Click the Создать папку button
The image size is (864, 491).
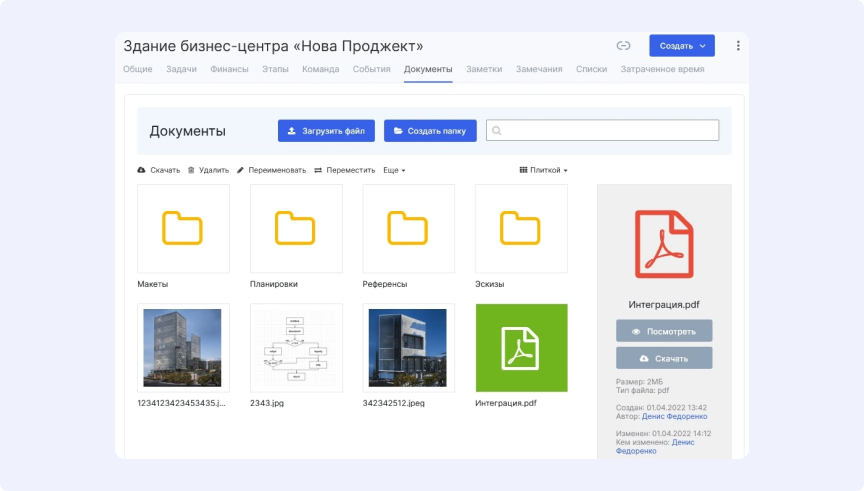click(430, 131)
